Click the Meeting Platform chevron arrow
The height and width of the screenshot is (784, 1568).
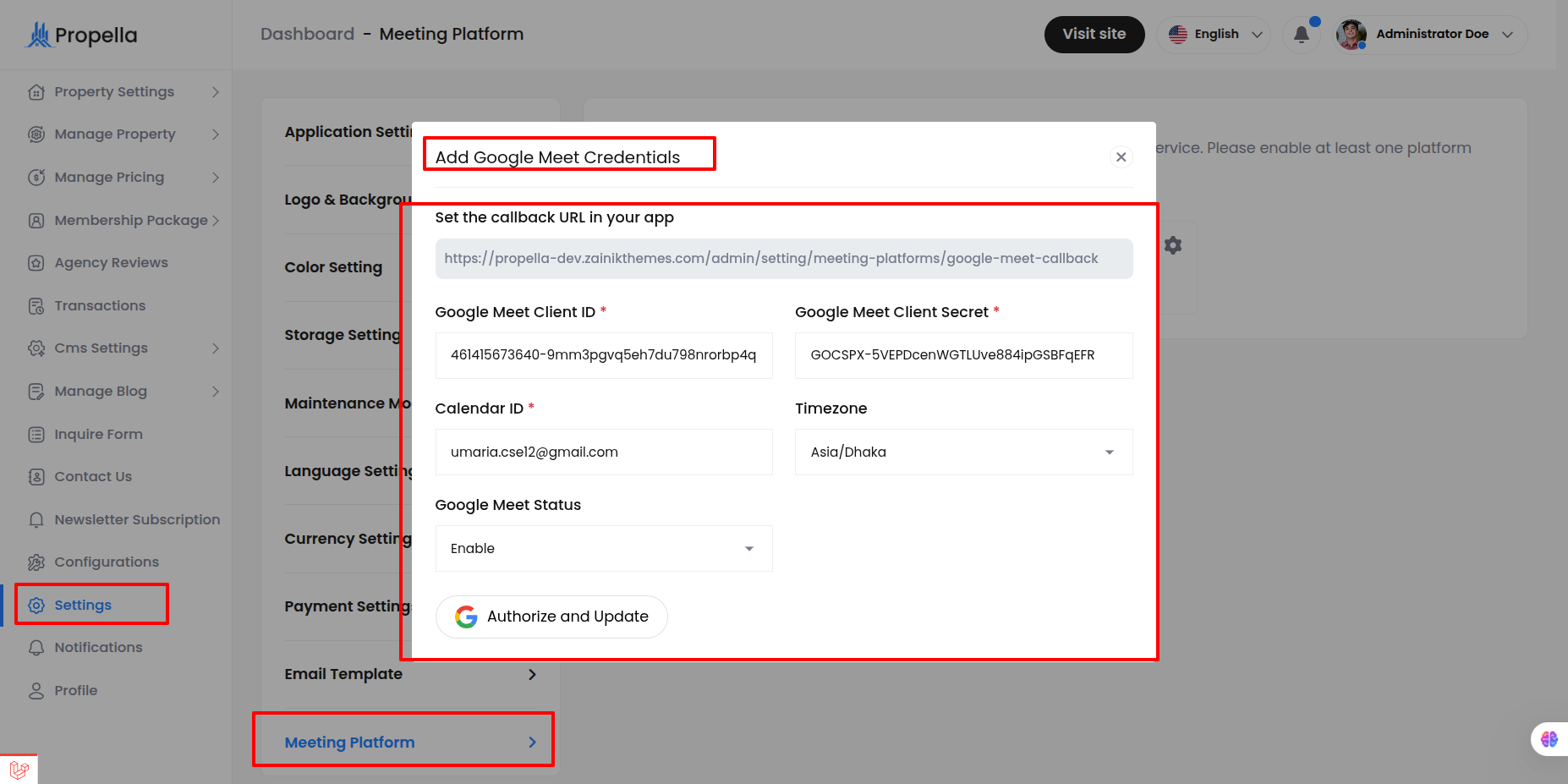pos(532,742)
